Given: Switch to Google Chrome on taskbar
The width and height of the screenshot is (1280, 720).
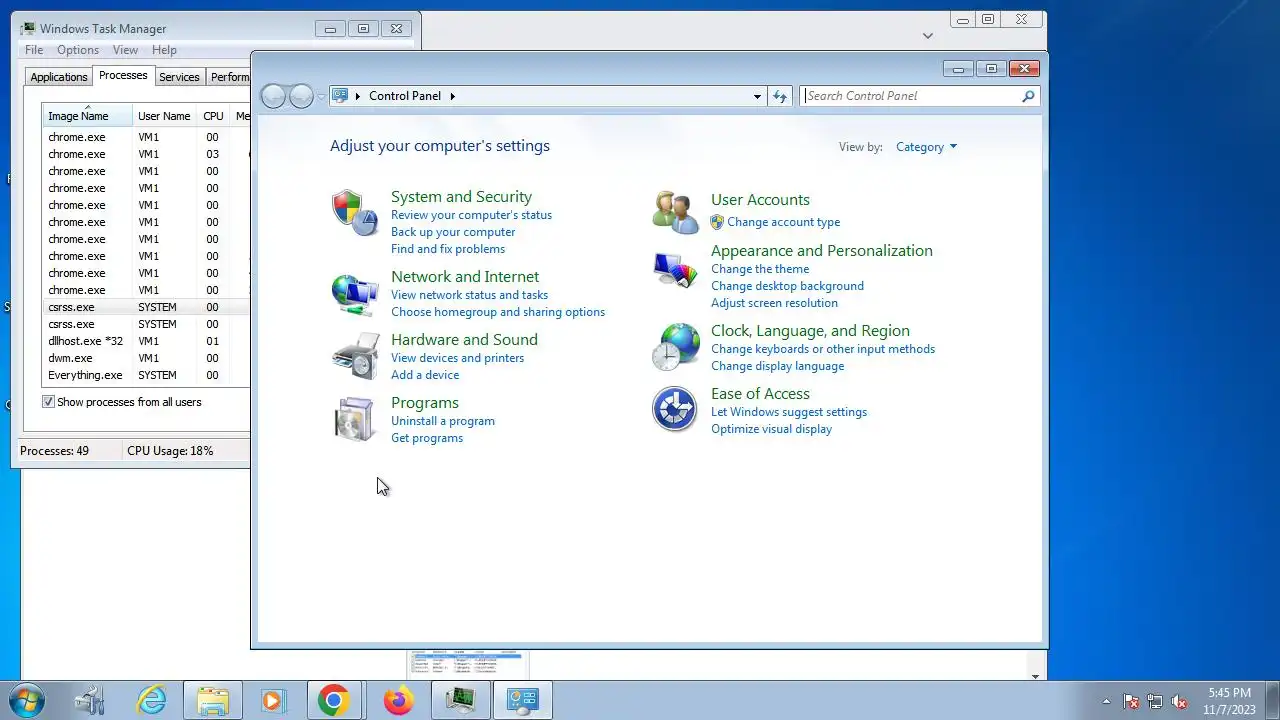Looking at the screenshot, I should pos(333,700).
